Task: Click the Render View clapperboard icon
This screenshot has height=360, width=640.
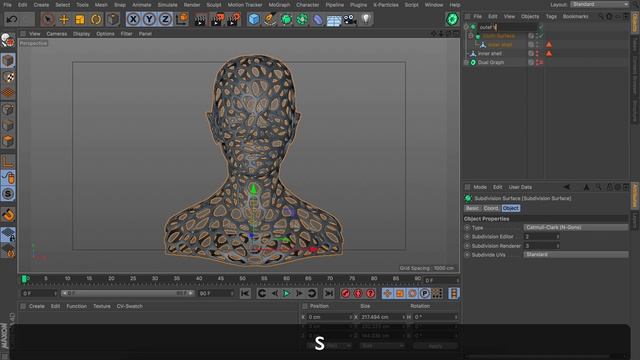Action: pos(200,19)
